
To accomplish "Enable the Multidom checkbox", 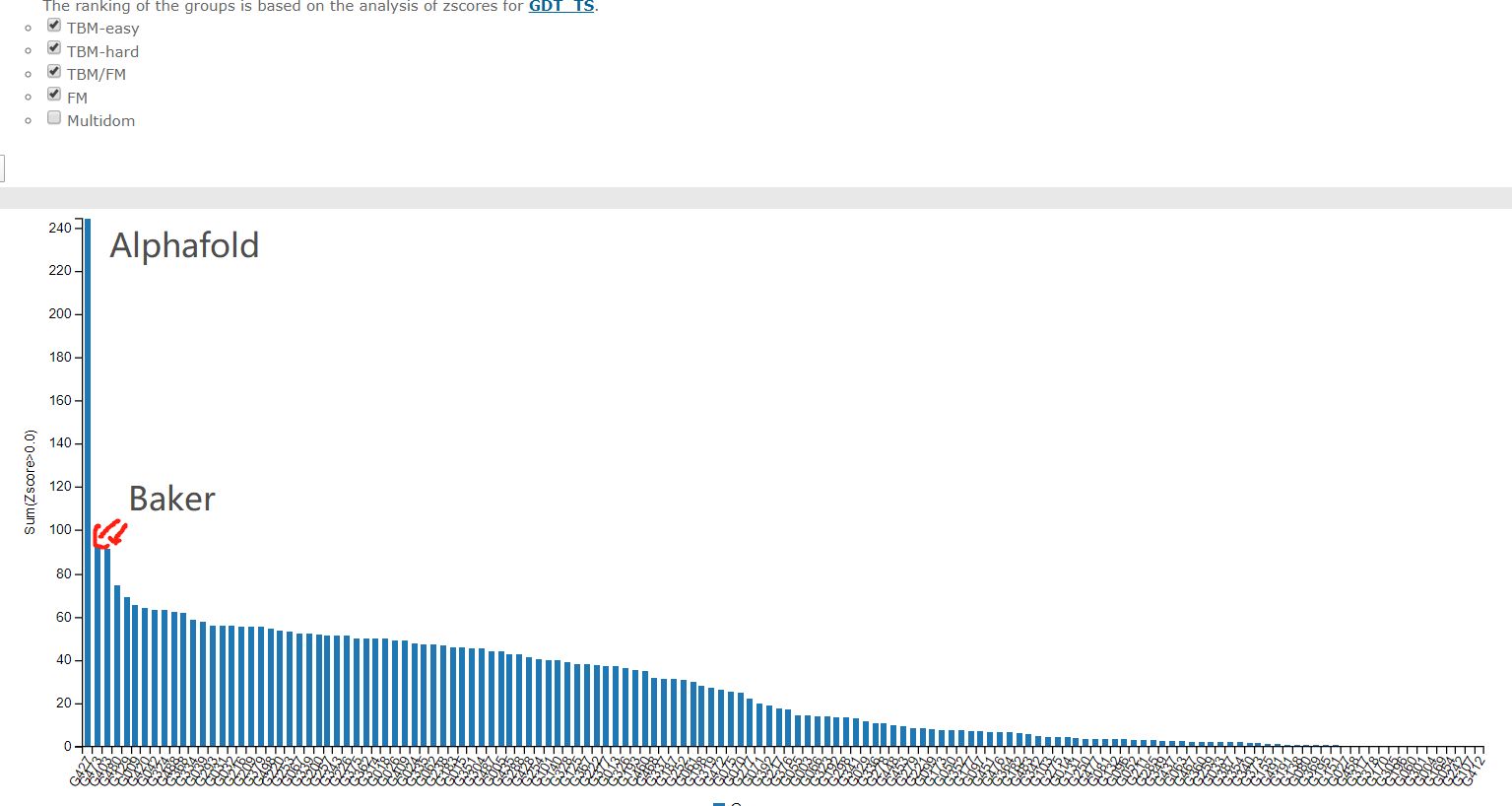I will (x=54, y=117).
